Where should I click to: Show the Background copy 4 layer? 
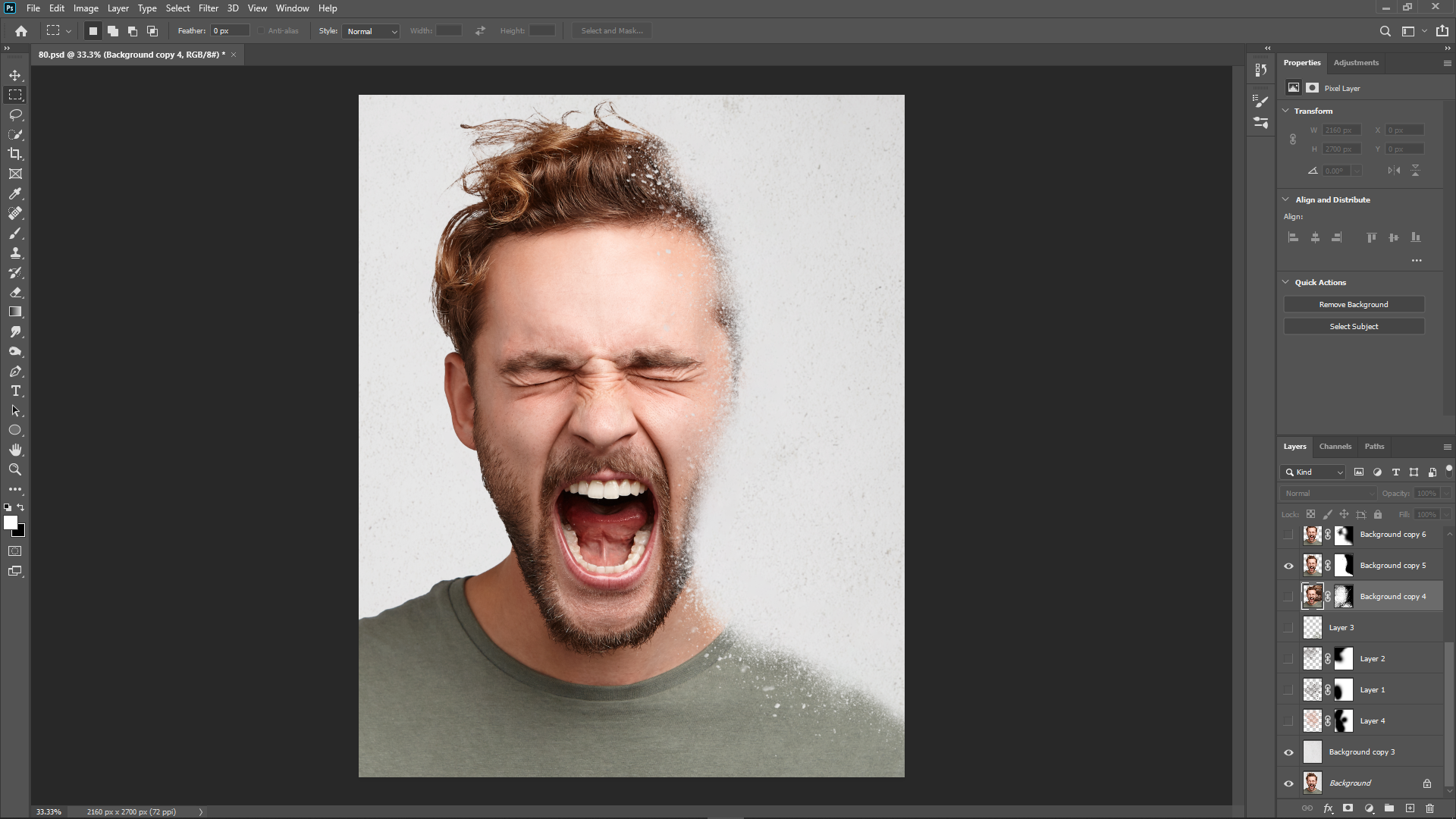(1288, 597)
